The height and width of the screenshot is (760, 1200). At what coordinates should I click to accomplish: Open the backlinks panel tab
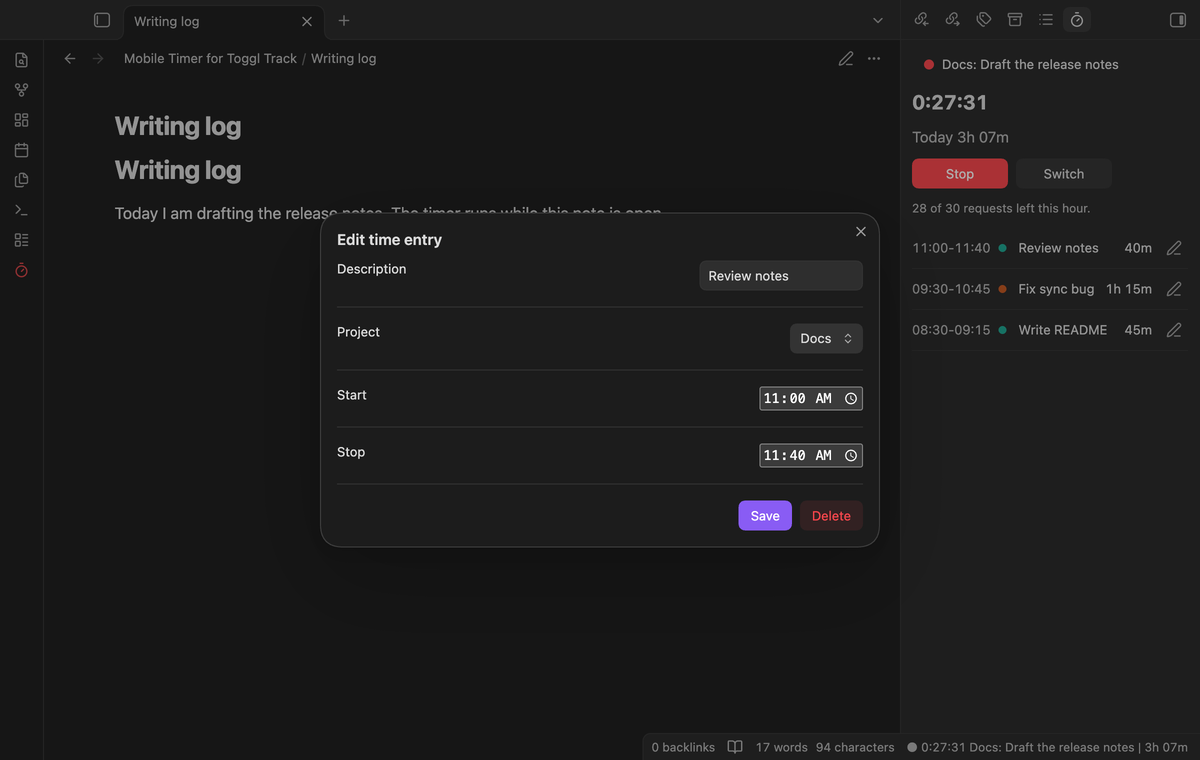pyautogui.click(x=922, y=19)
